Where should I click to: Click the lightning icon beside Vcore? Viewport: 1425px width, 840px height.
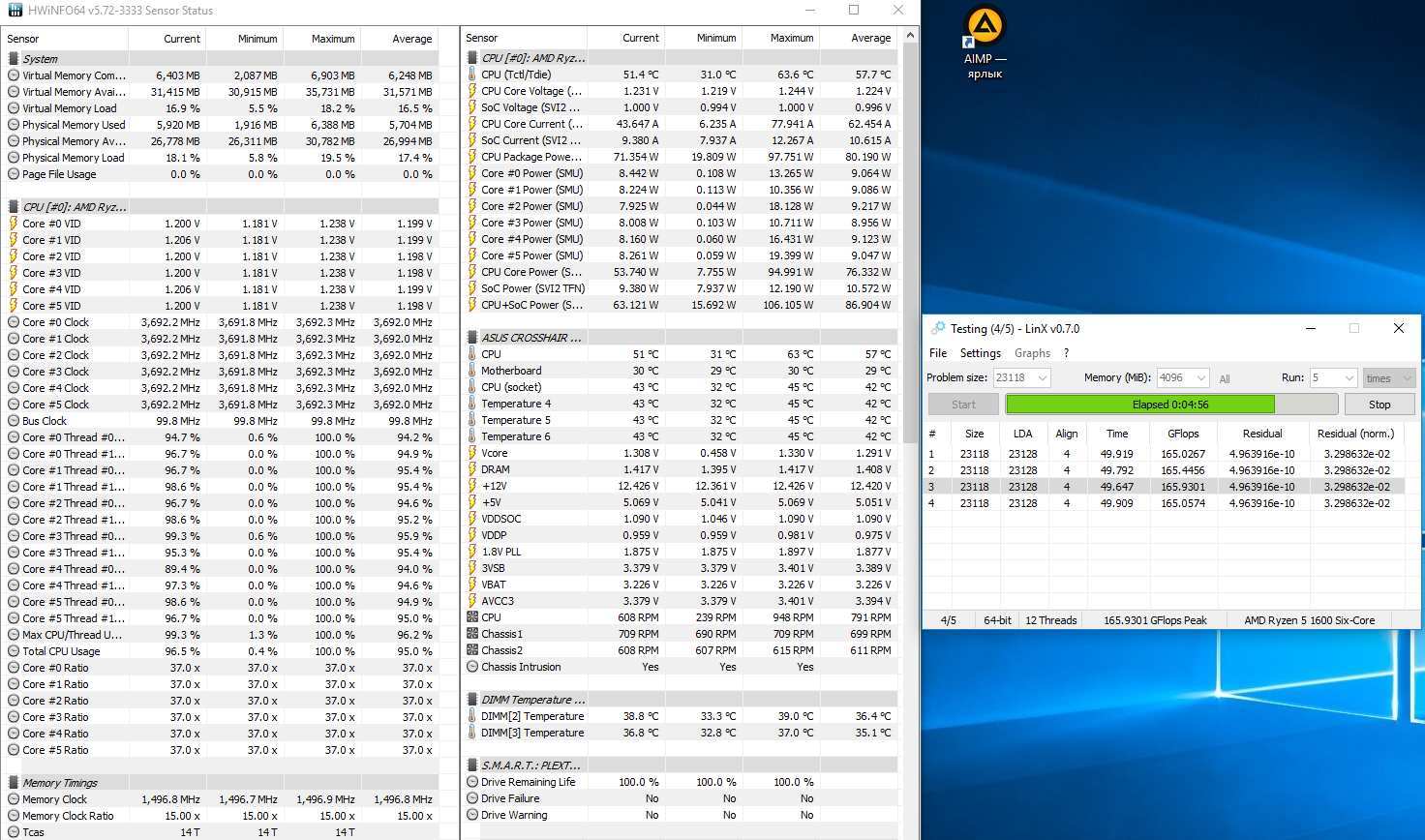coord(472,453)
